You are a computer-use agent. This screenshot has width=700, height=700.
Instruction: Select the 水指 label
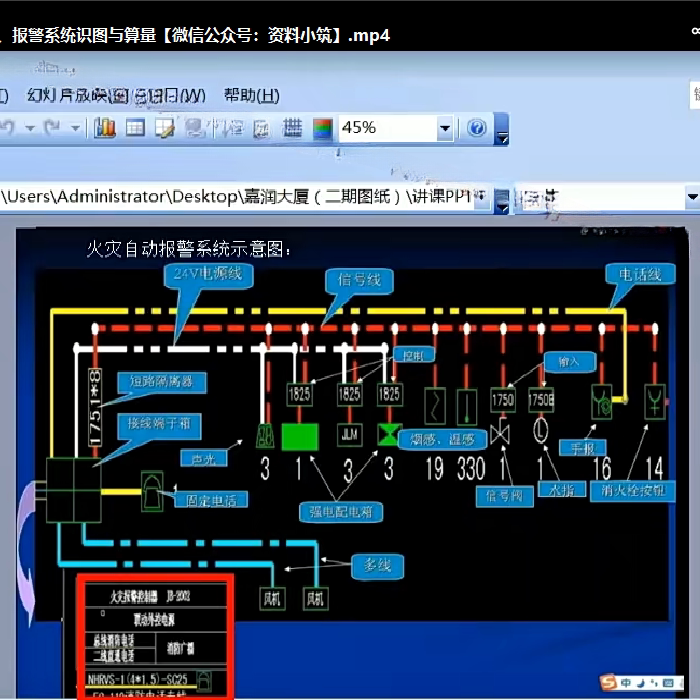562,490
